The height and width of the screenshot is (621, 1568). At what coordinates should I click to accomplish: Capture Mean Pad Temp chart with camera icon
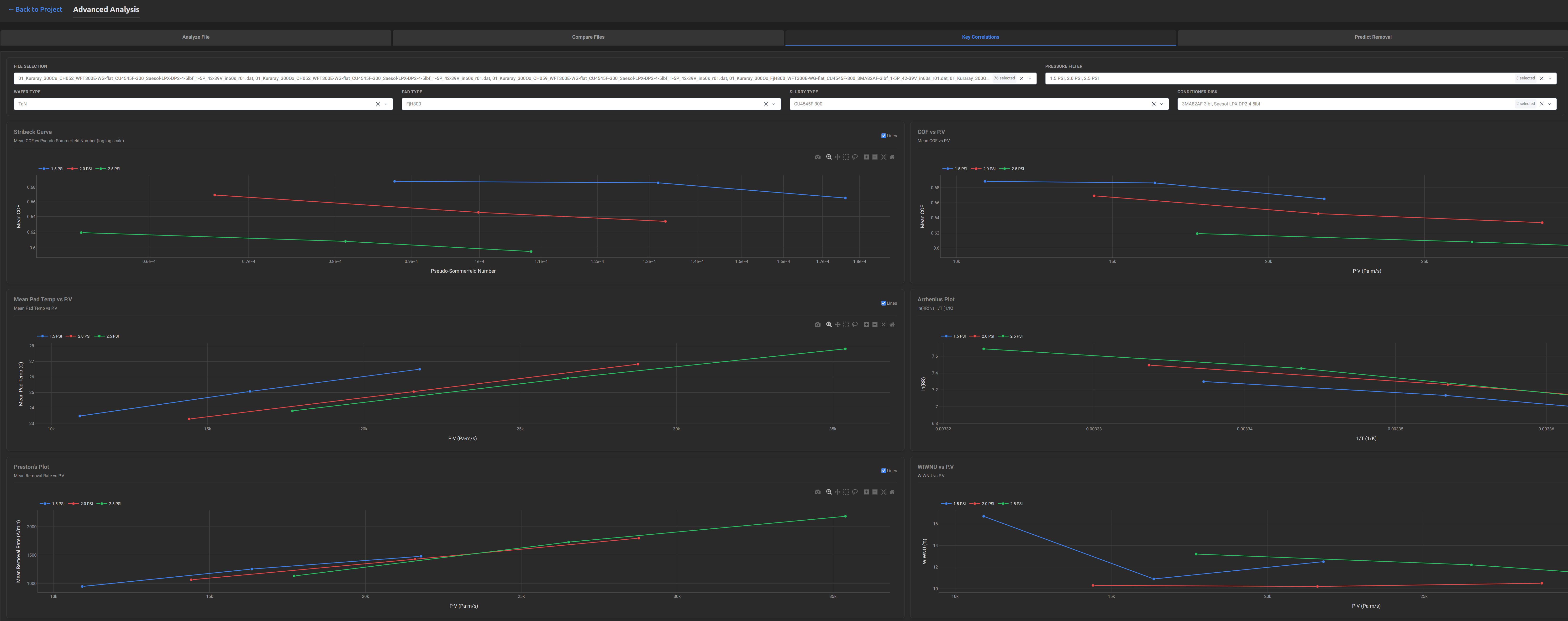[x=817, y=324]
